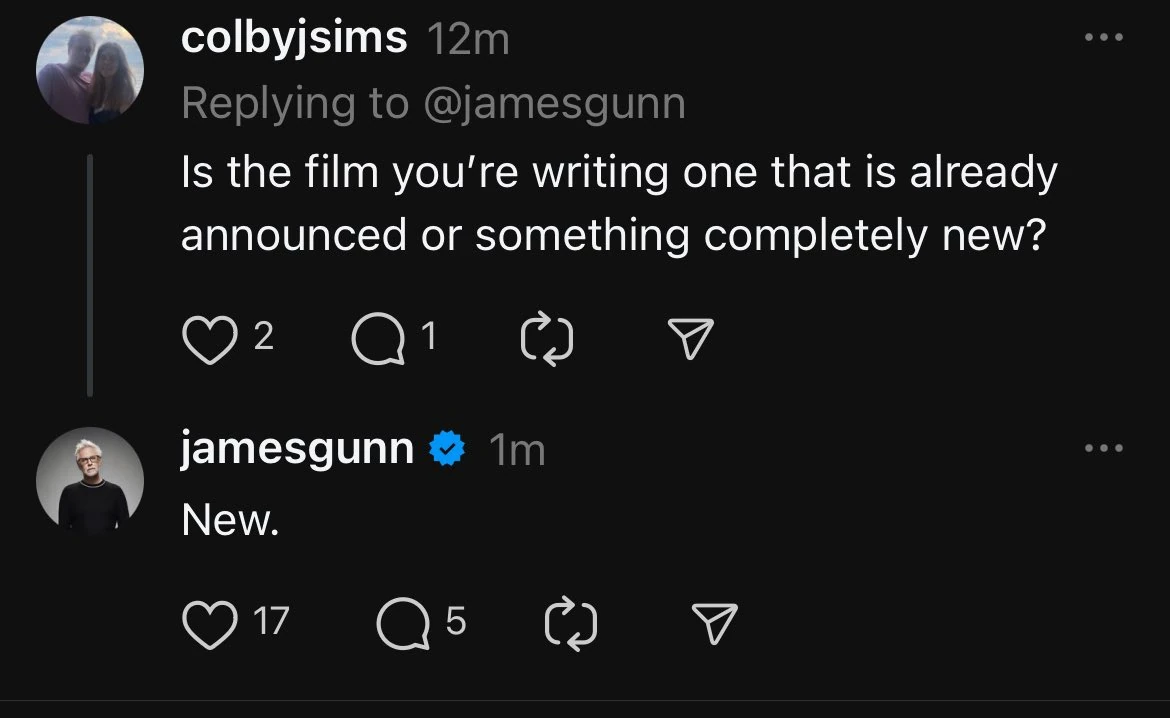Repost jamesgunn's reply
1170x718 pixels.
571,624
